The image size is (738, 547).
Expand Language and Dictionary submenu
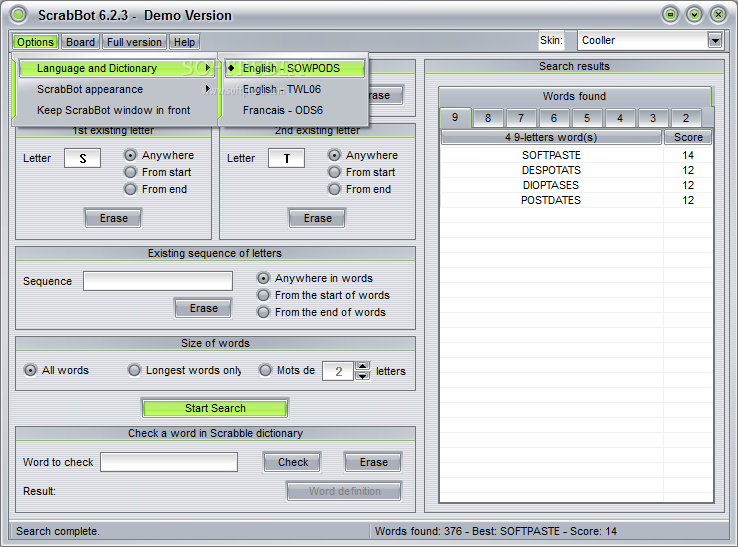117,68
